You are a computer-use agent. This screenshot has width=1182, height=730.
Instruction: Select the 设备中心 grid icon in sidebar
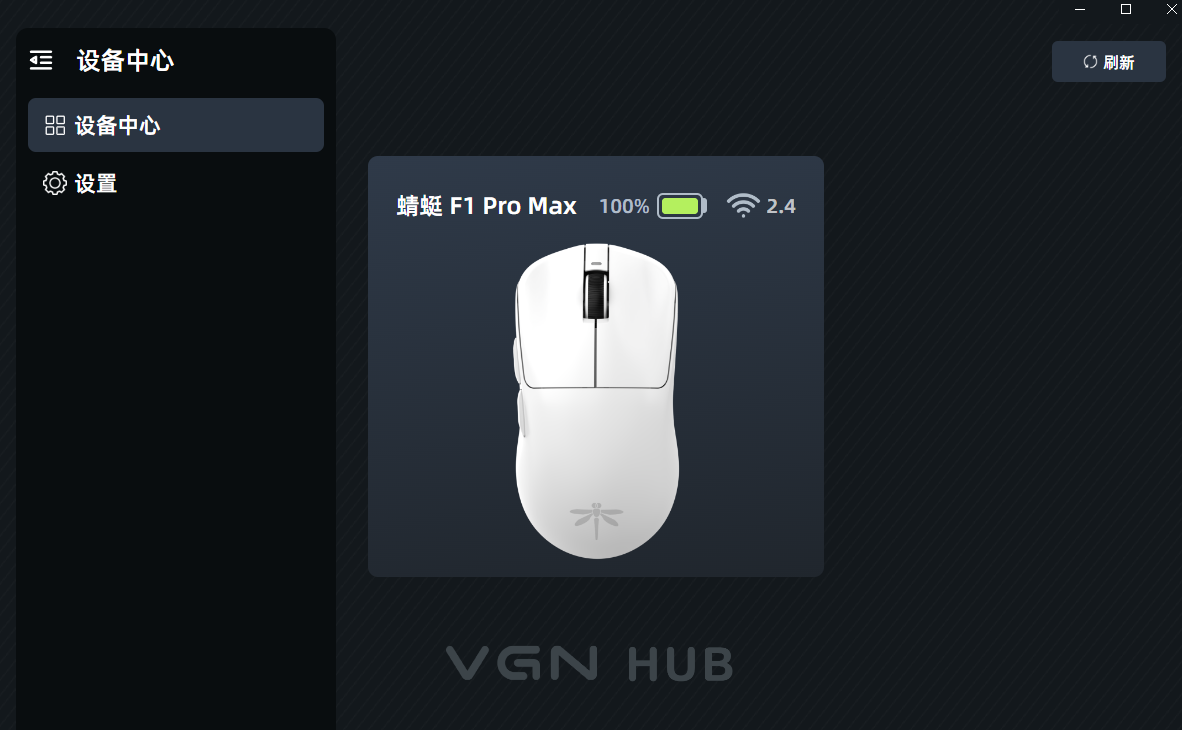click(55, 125)
